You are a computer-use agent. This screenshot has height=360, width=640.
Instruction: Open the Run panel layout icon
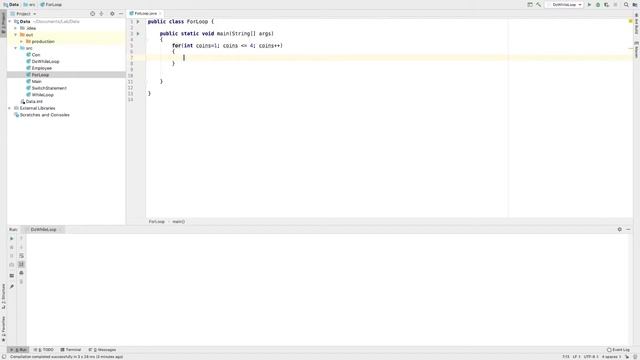pyautogui.click(x=11, y=276)
